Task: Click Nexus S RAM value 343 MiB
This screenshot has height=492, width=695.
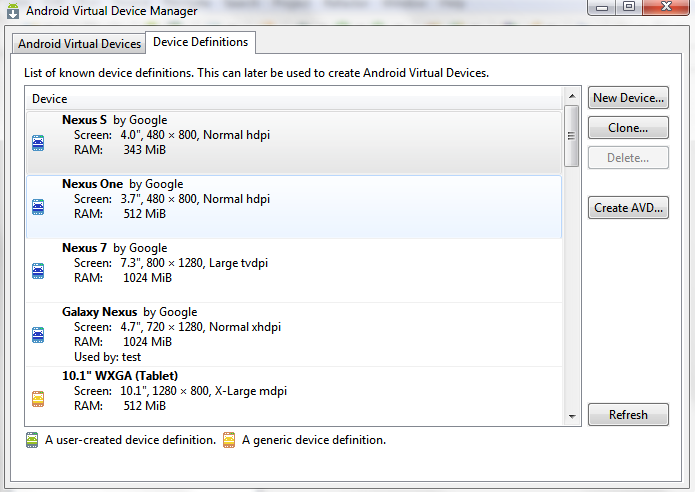Action: coord(144,150)
